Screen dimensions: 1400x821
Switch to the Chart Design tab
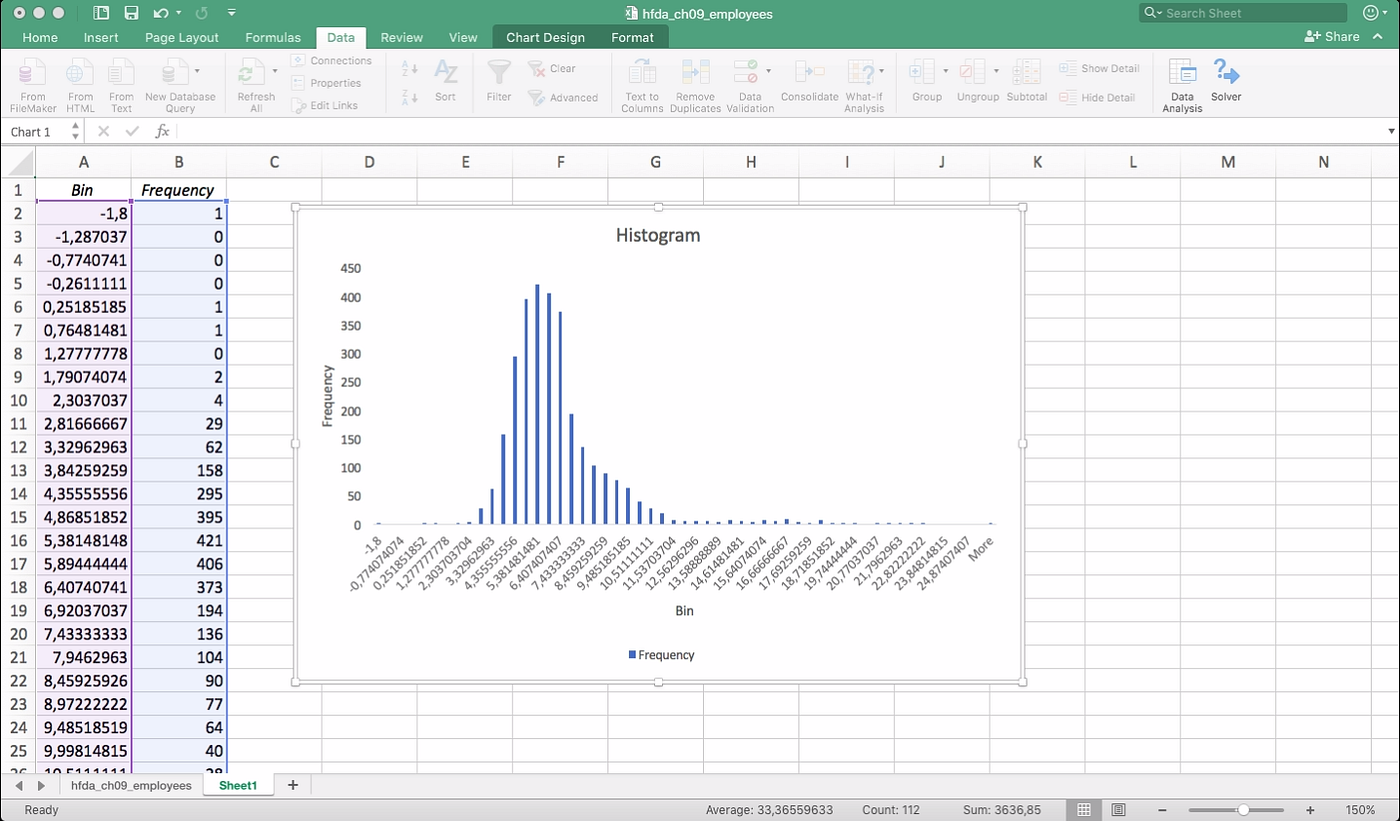tap(545, 37)
